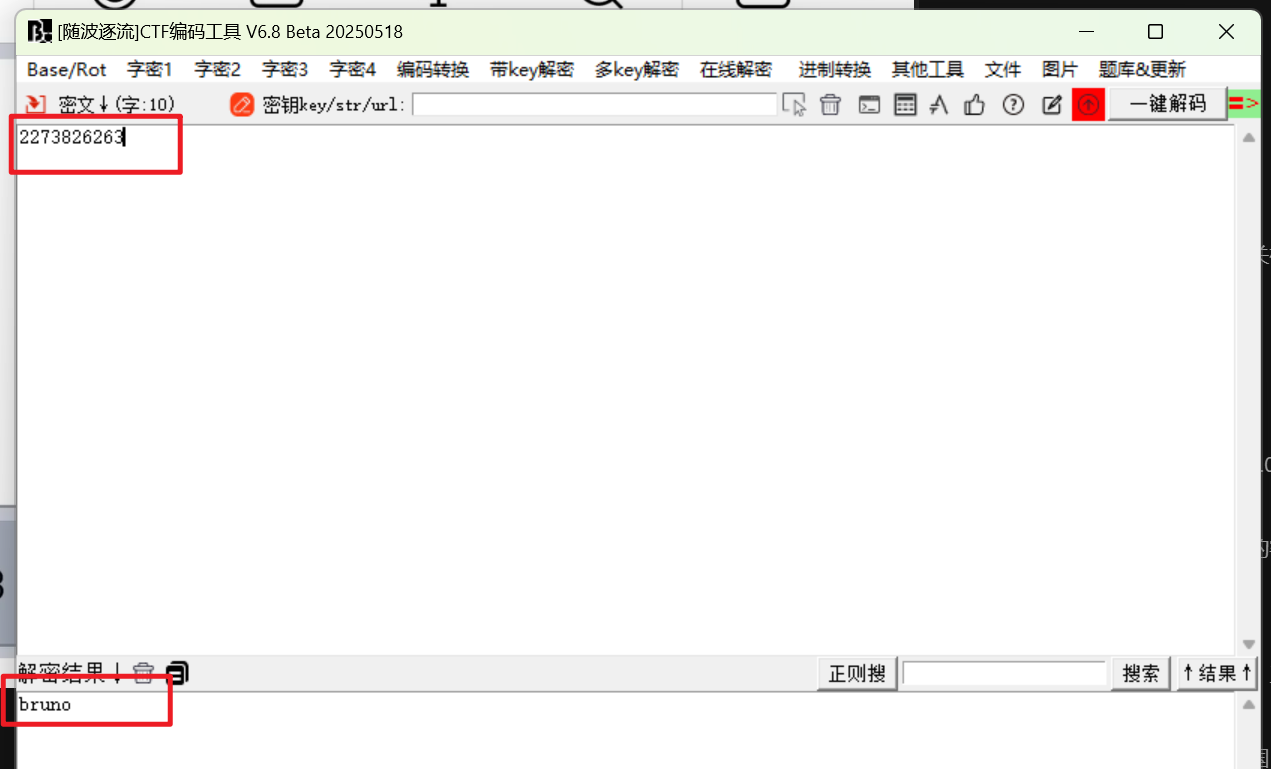Viewport: 1271px width, 769px height.
Task: Open the 编码转换 menu
Action: click(x=432, y=69)
